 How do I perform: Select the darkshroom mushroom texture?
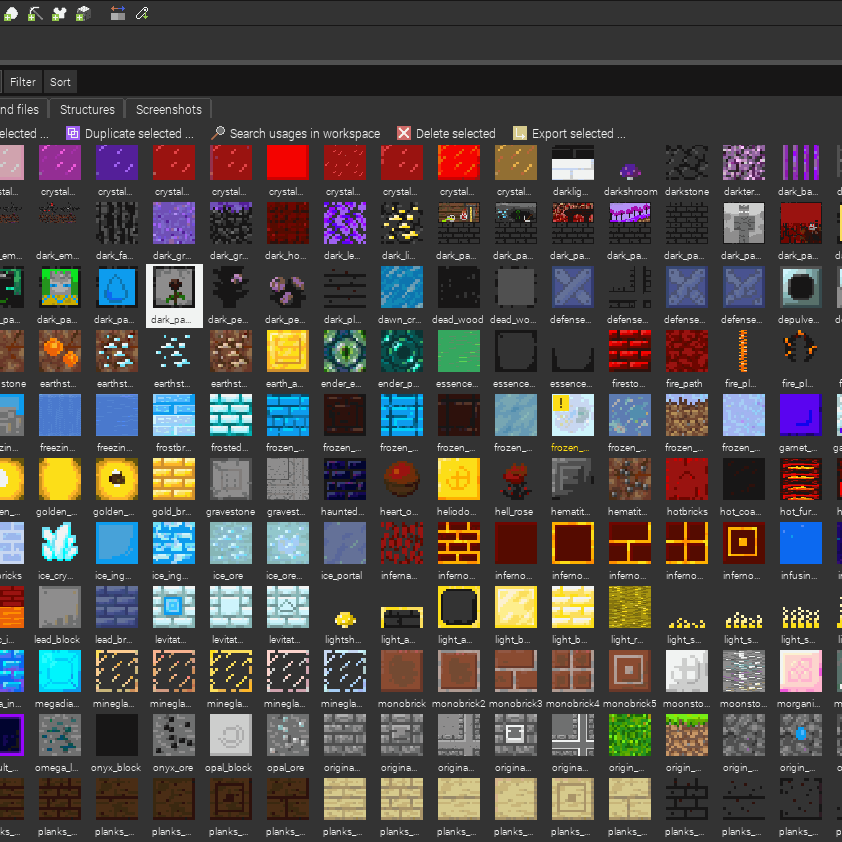pyautogui.click(x=630, y=171)
